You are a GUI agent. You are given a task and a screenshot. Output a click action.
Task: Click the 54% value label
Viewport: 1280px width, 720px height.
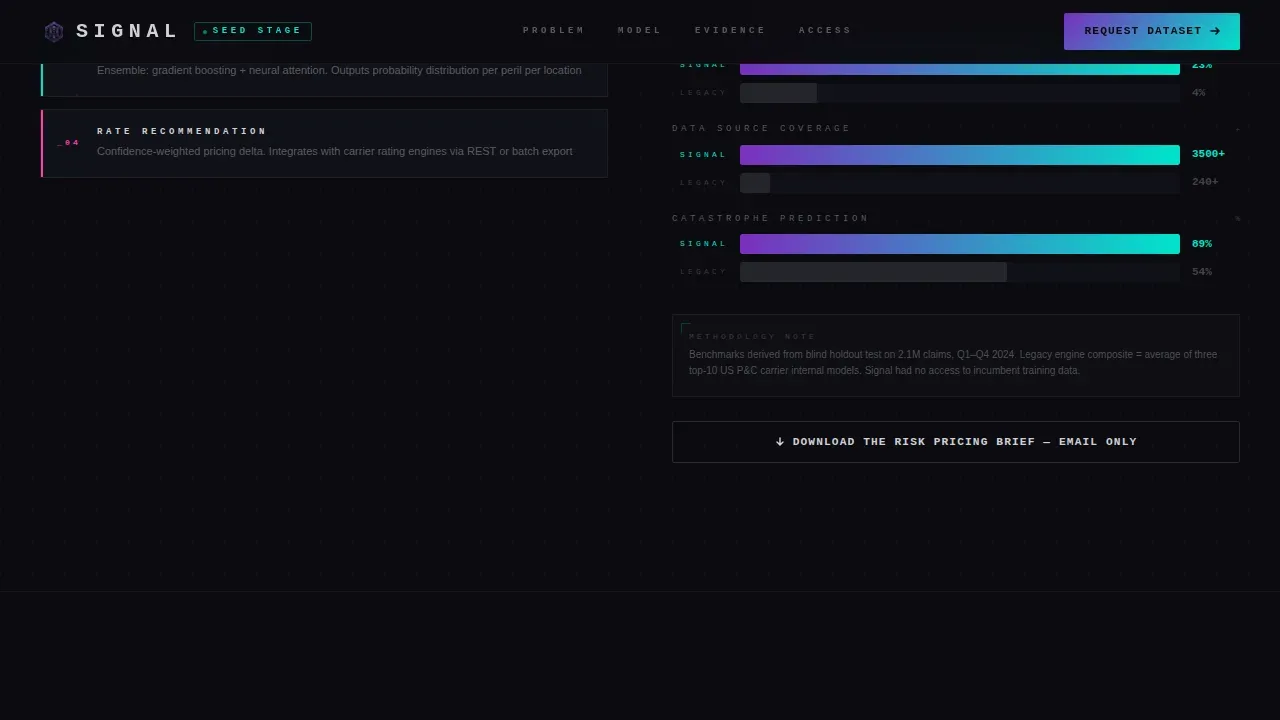pos(1202,272)
